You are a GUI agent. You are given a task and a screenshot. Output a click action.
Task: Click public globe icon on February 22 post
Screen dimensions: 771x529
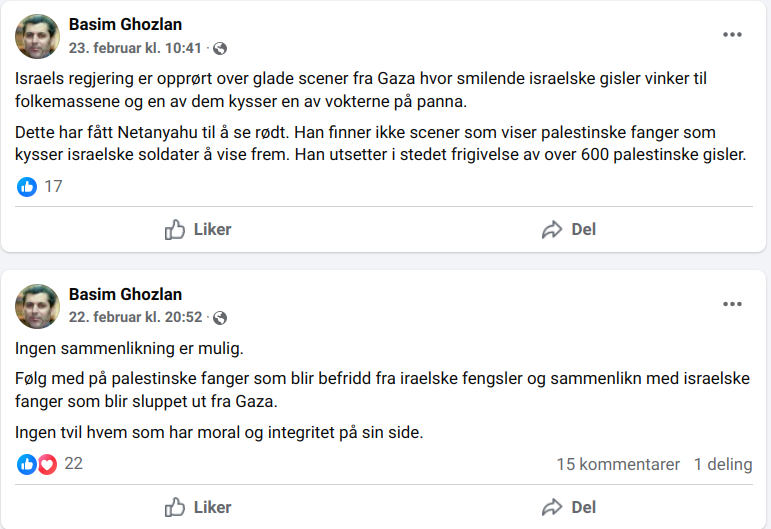click(x=220, y=317)
